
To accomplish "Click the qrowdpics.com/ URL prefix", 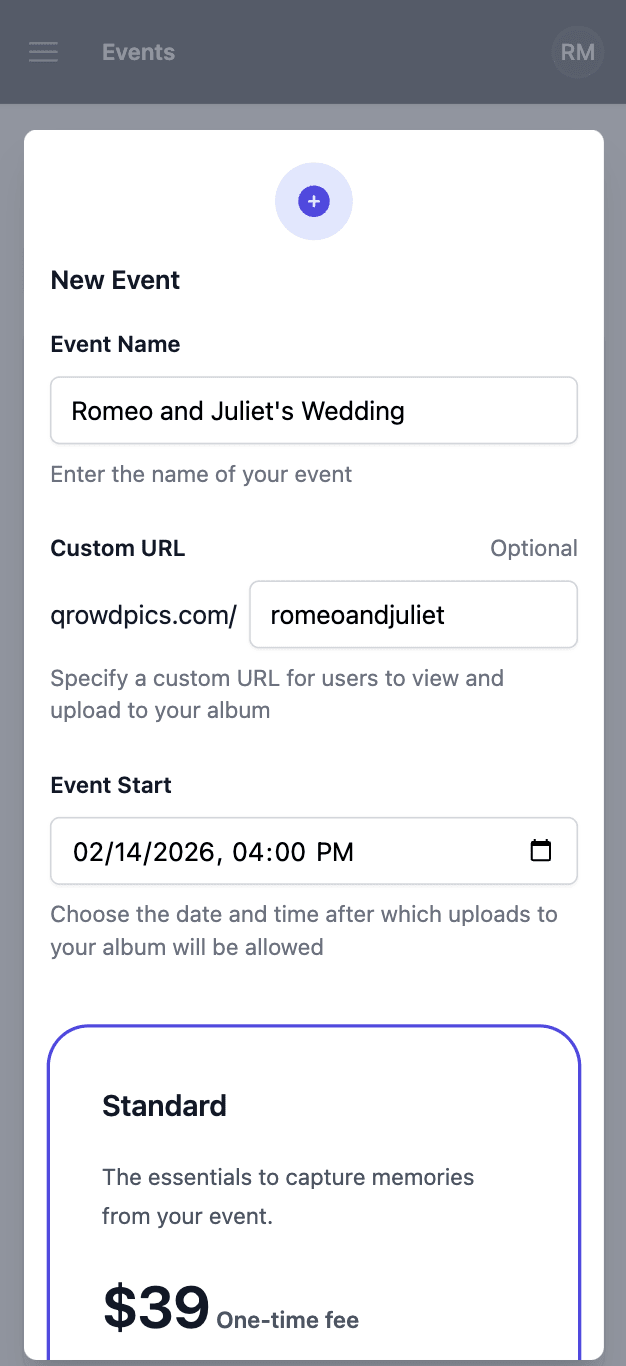I will coord(143,614).
